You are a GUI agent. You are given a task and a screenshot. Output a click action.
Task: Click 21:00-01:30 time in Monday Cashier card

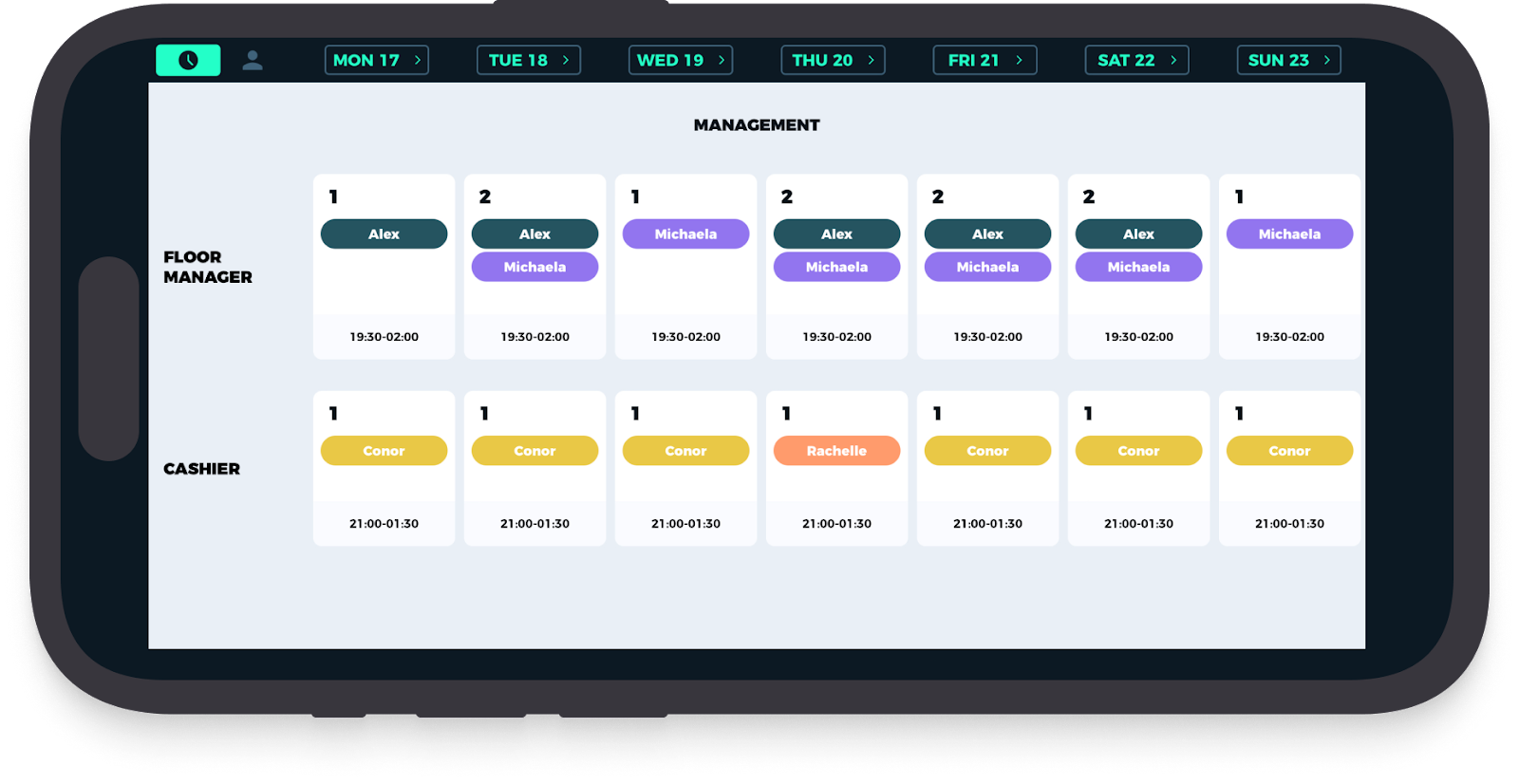point(384,524)
